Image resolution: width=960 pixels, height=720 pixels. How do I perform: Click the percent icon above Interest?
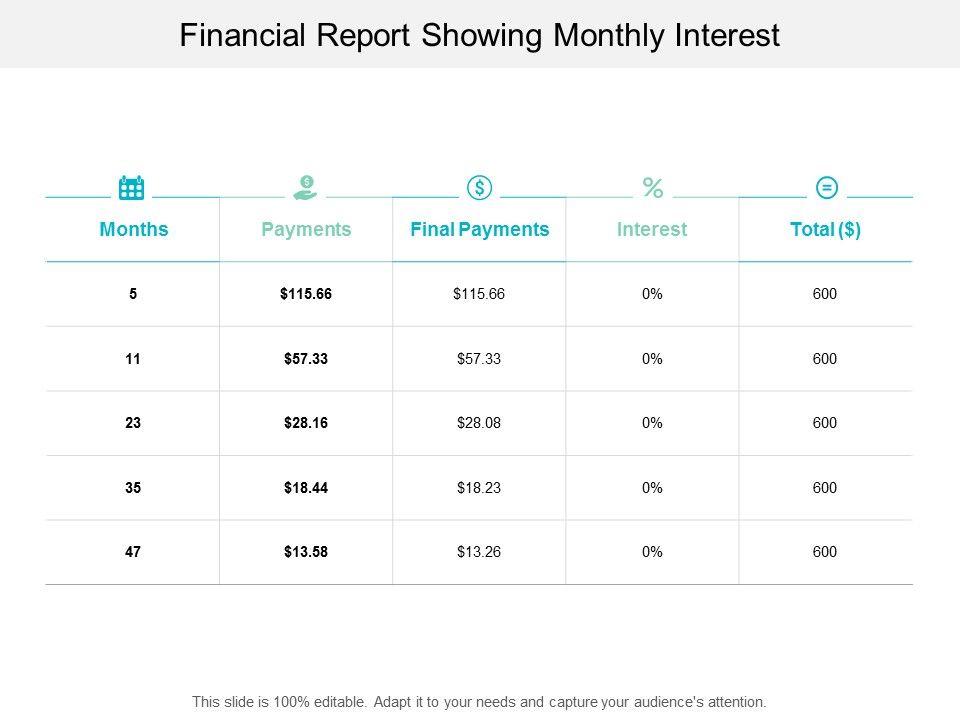click(x=653, y=187)
